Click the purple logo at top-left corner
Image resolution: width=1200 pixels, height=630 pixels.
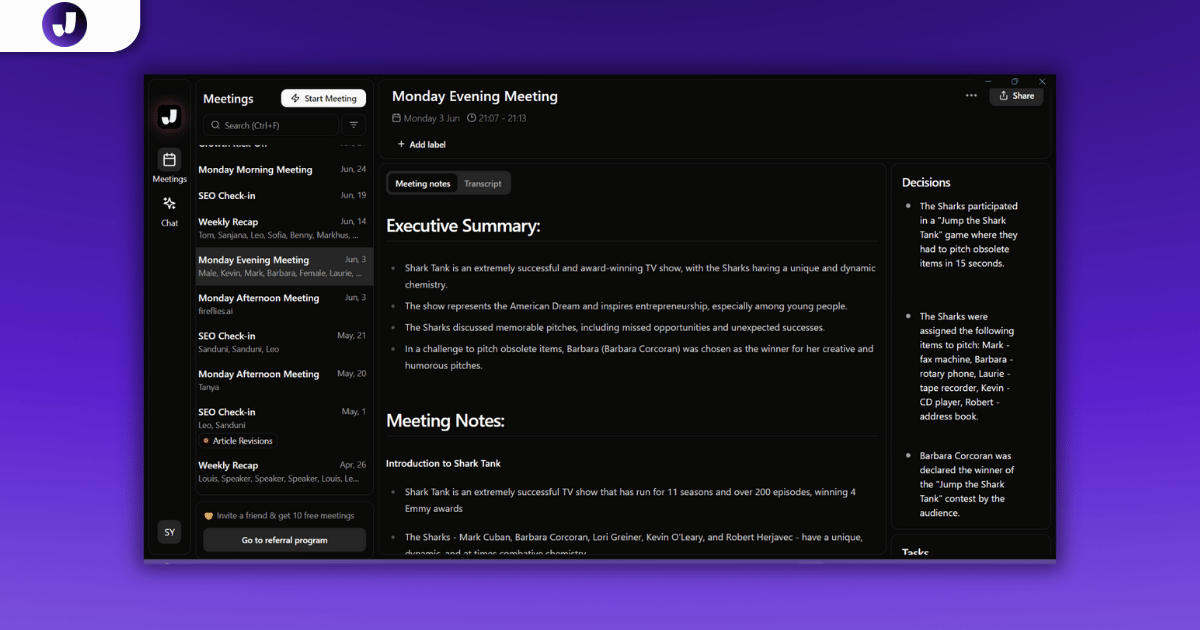65,24
